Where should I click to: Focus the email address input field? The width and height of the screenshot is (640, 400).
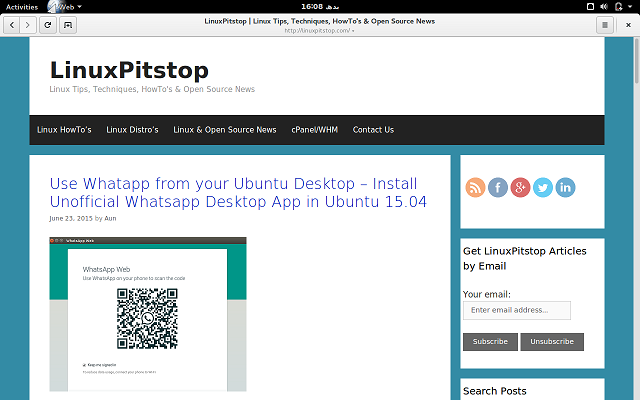[517, 310]
